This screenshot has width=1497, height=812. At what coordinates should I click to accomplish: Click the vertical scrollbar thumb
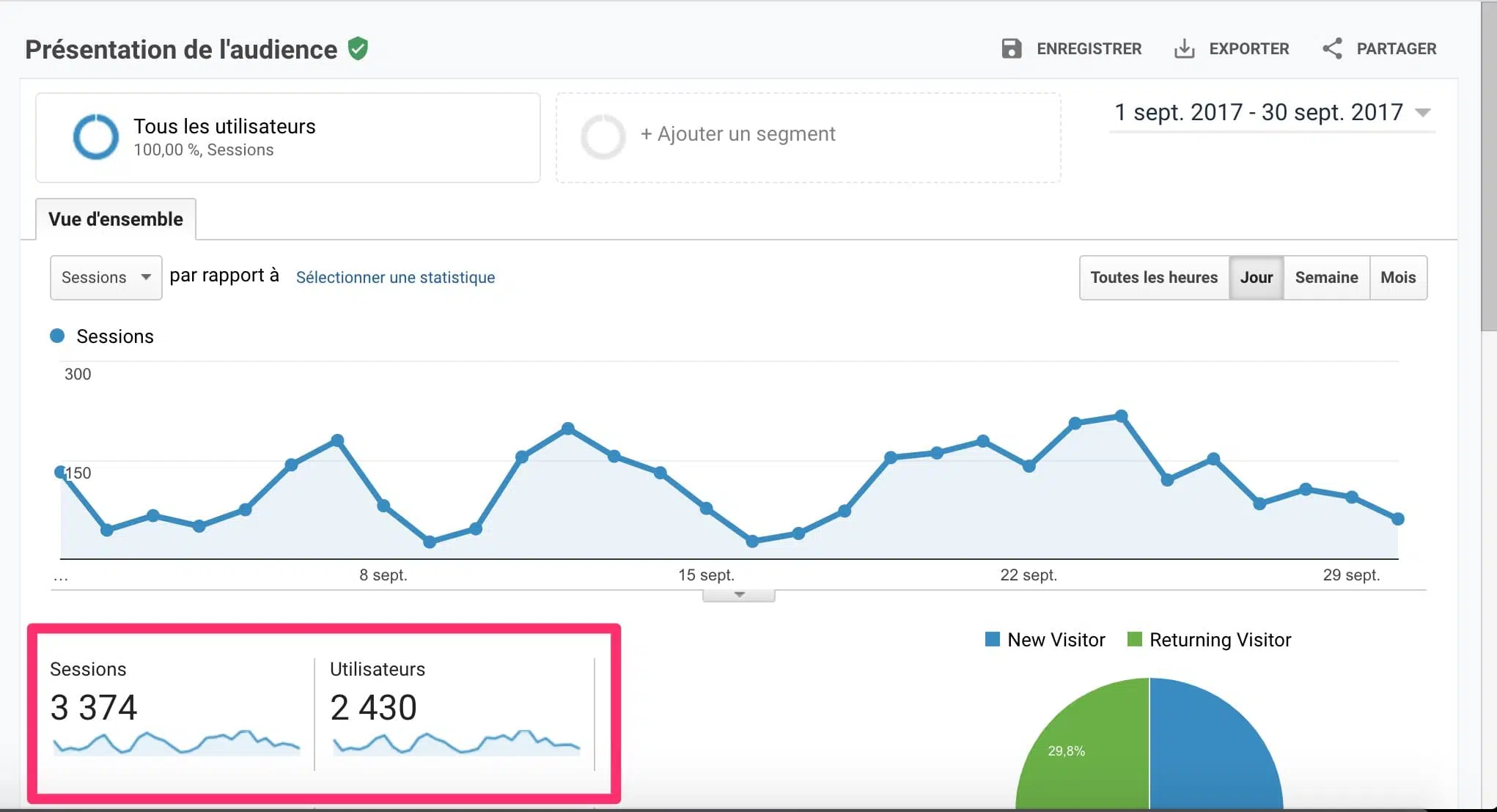click(x=1488, y=165)
